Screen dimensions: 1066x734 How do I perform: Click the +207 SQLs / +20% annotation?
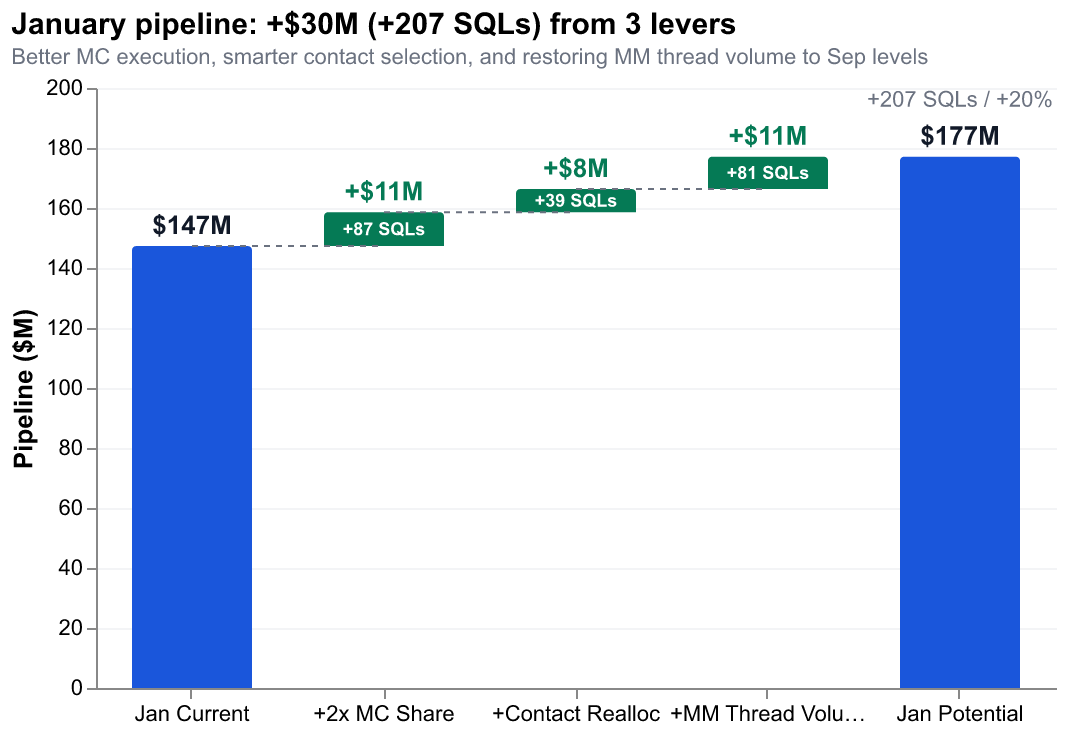click(x=959, y=100)
